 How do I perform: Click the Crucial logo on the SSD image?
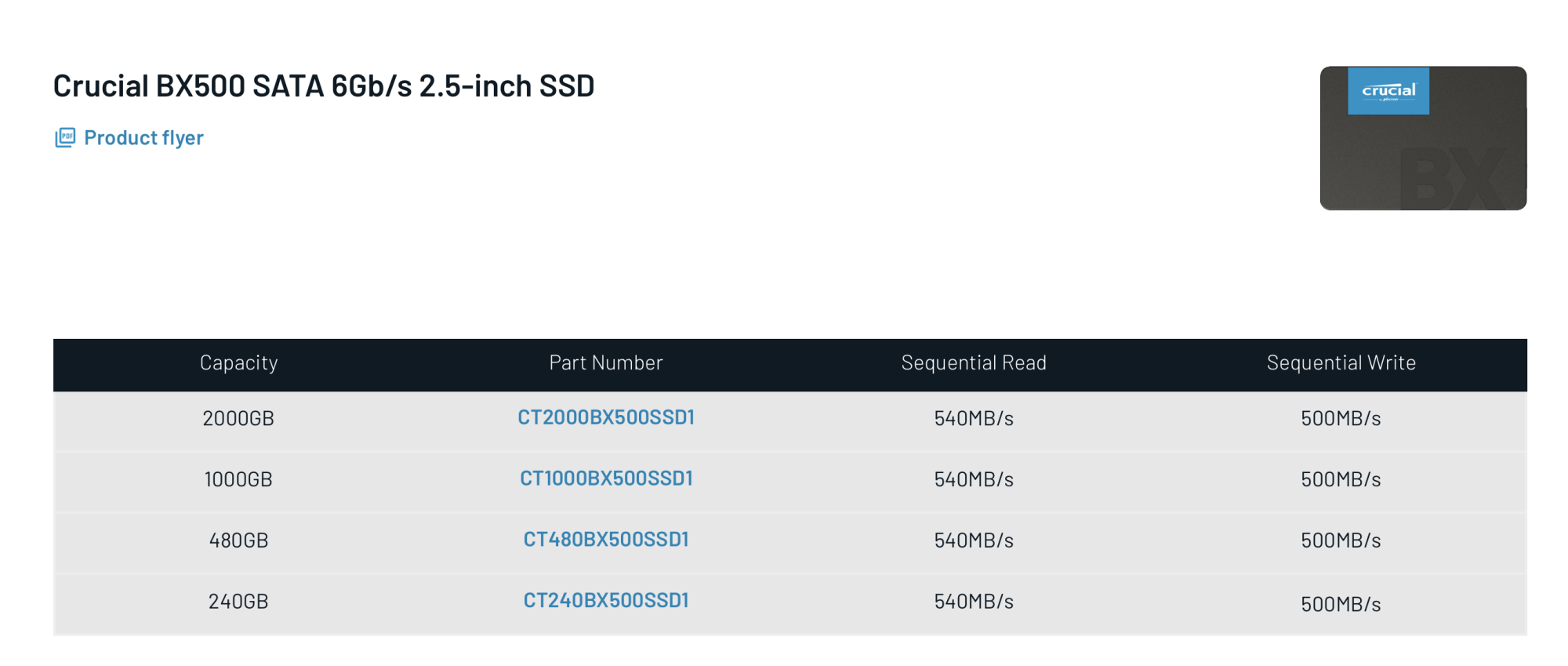point(1388,91)
